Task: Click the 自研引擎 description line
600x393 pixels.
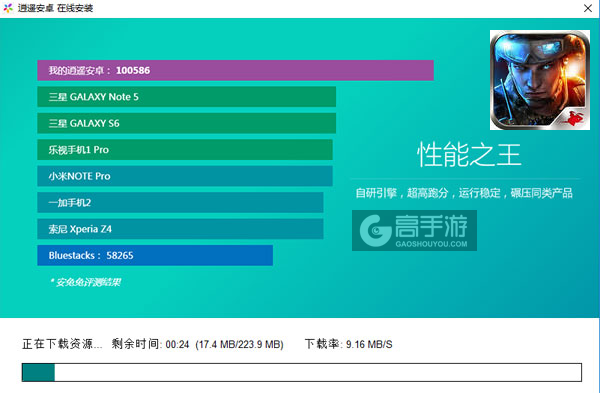Action: click(x=464, y=193)
